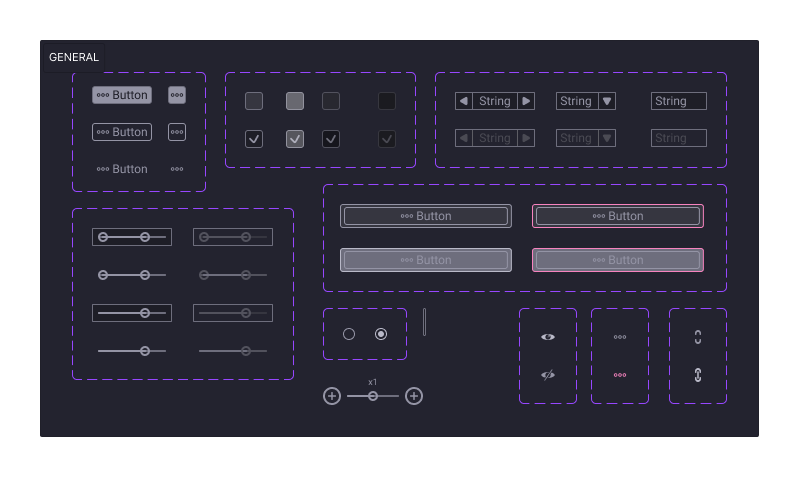Viewport: 799px width, 477px height.
Task: Click the bright boxed single-handle slider
Action: click(132, 313)
